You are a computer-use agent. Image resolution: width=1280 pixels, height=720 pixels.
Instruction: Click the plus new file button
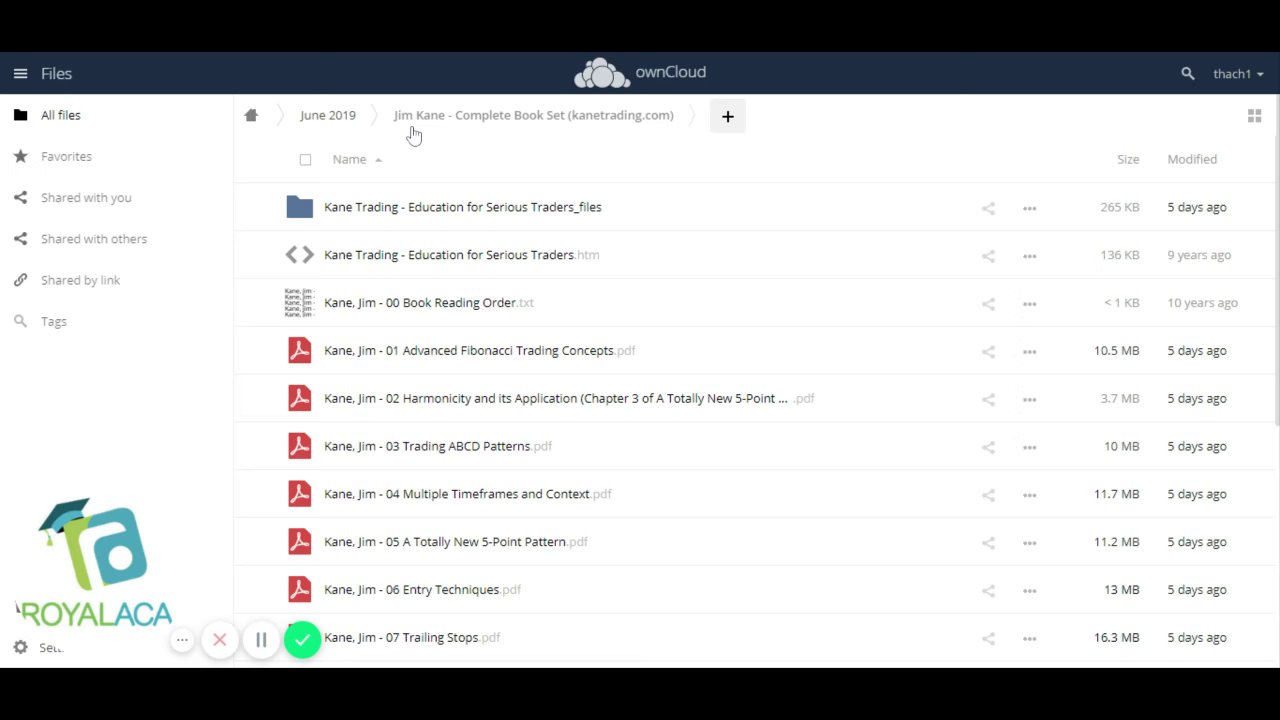click(728, 116)
